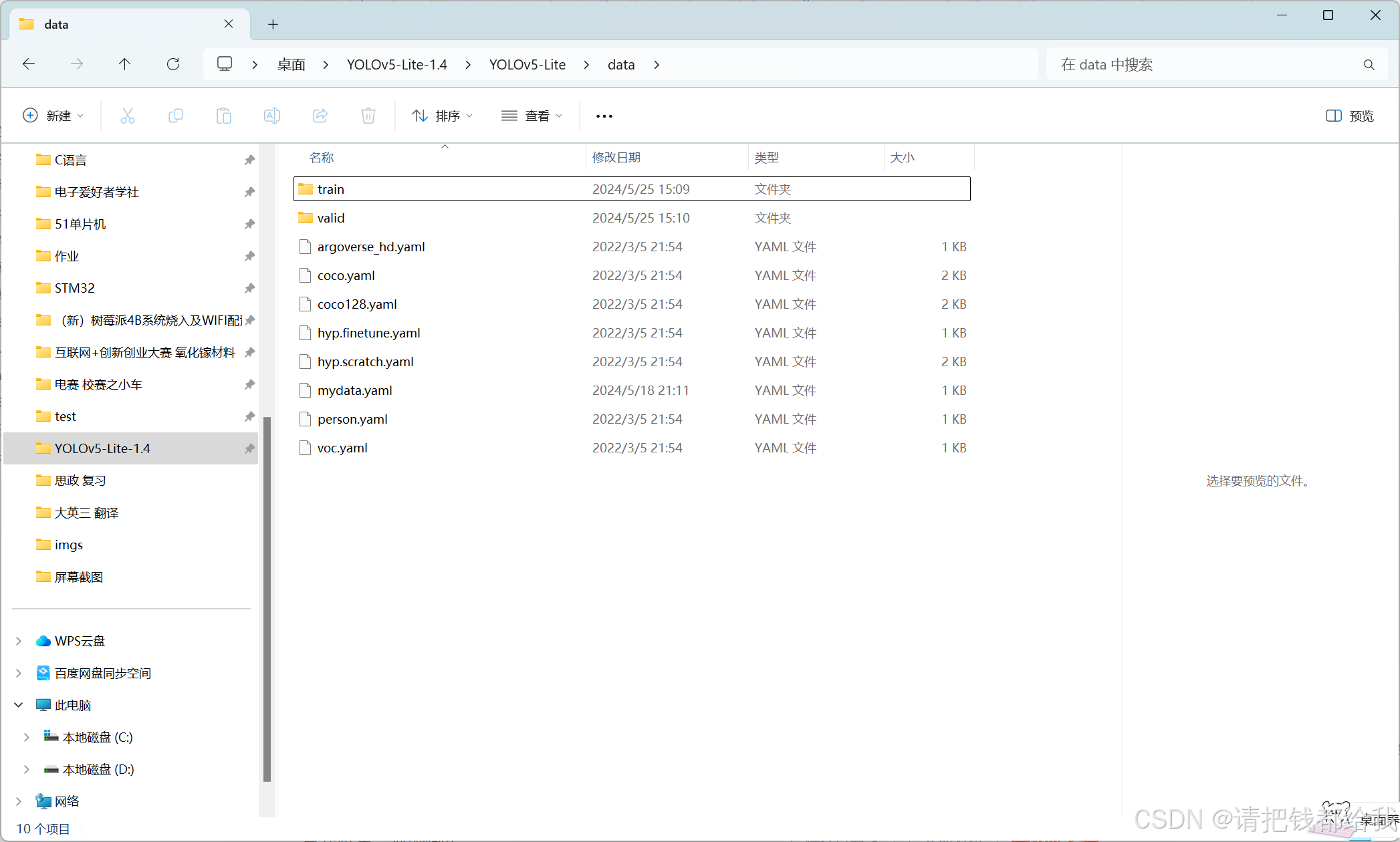Select person.yaml file

point(632,419)
